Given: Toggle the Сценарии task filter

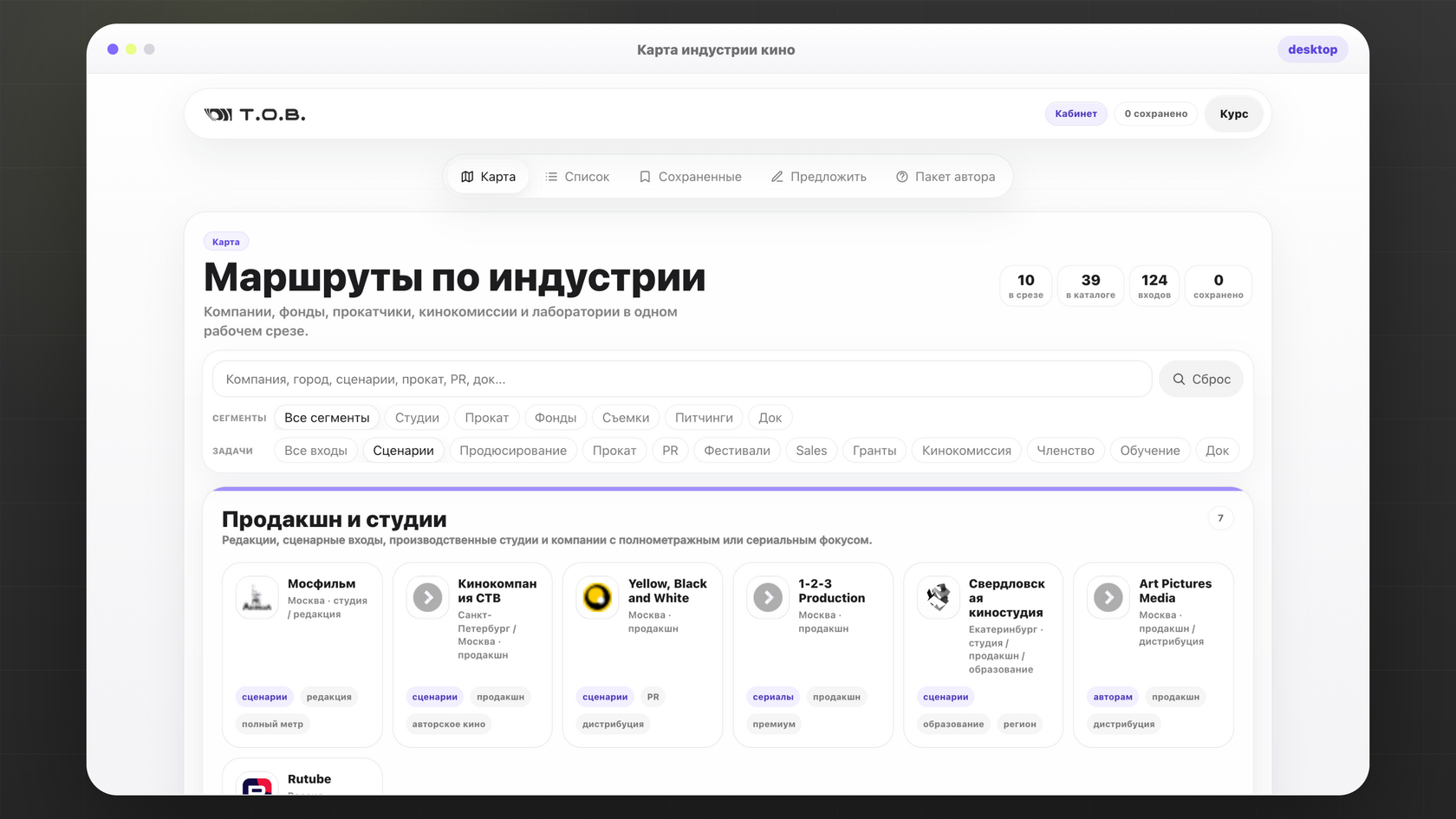Looking at the screenshot, I should (x=403, y=451).
